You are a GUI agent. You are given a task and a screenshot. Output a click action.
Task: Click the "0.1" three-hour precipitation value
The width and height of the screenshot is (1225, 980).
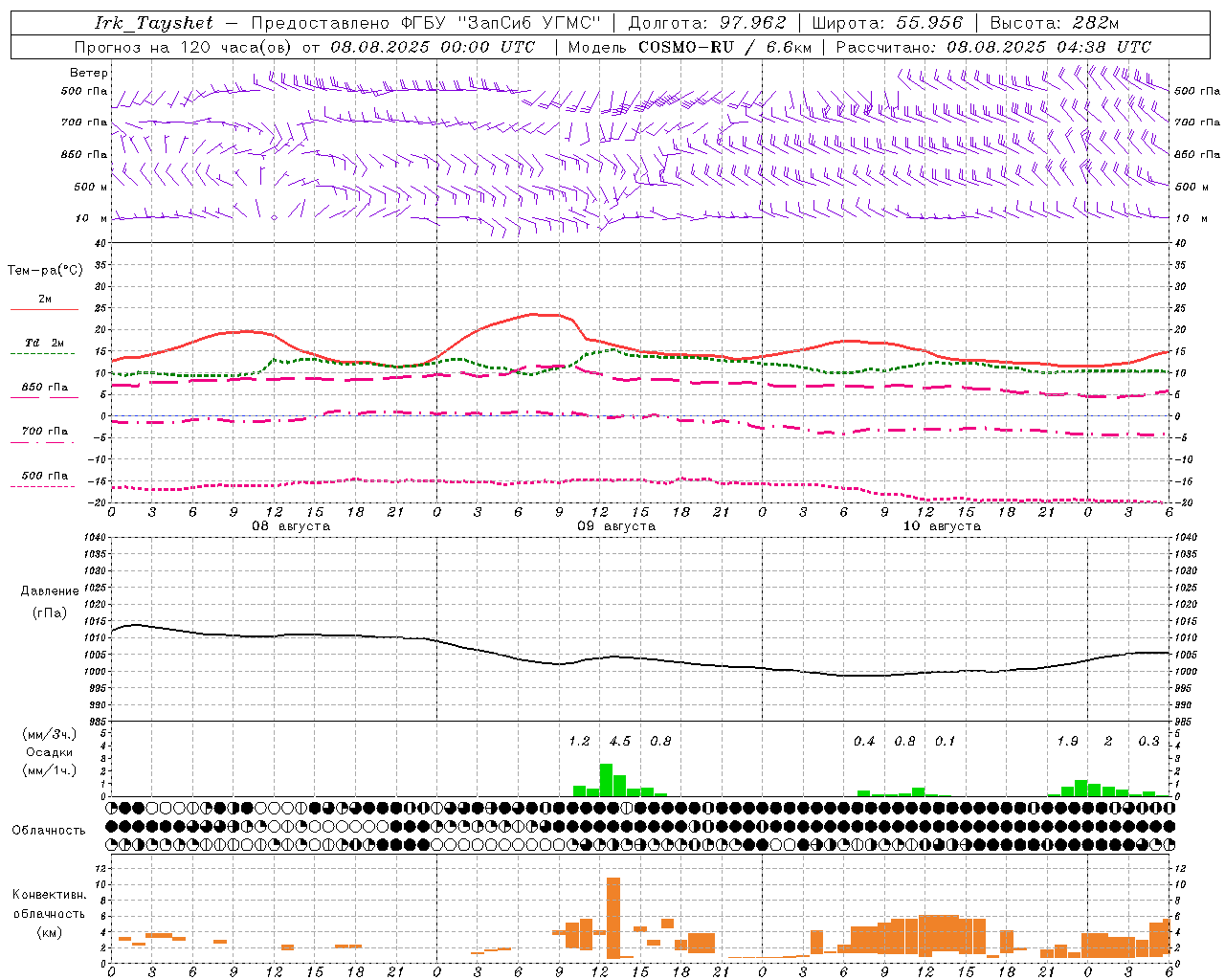[x=945, y=742]
